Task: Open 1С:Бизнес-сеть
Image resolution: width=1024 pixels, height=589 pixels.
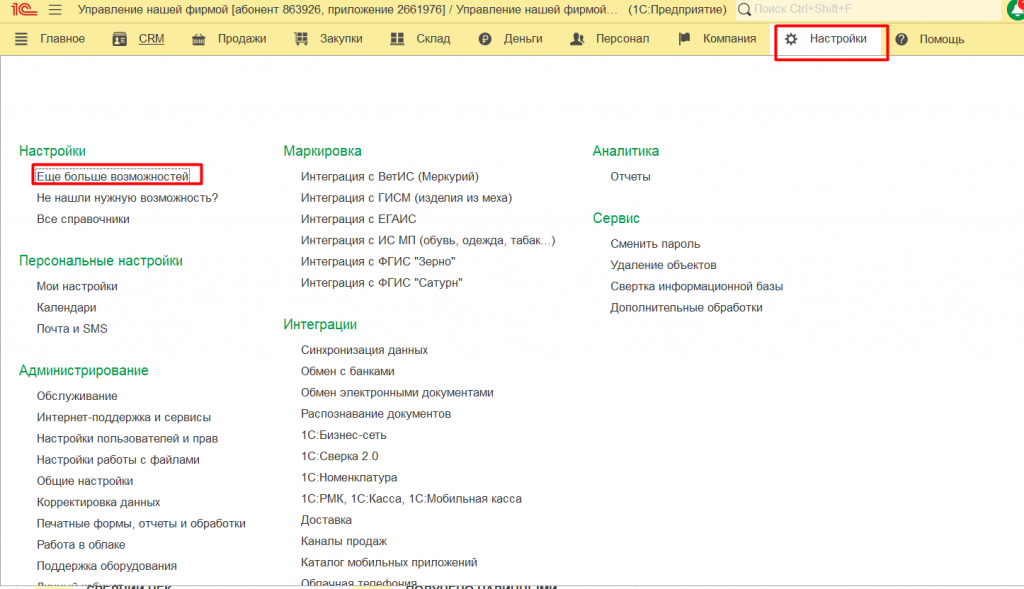Action: 344,435
